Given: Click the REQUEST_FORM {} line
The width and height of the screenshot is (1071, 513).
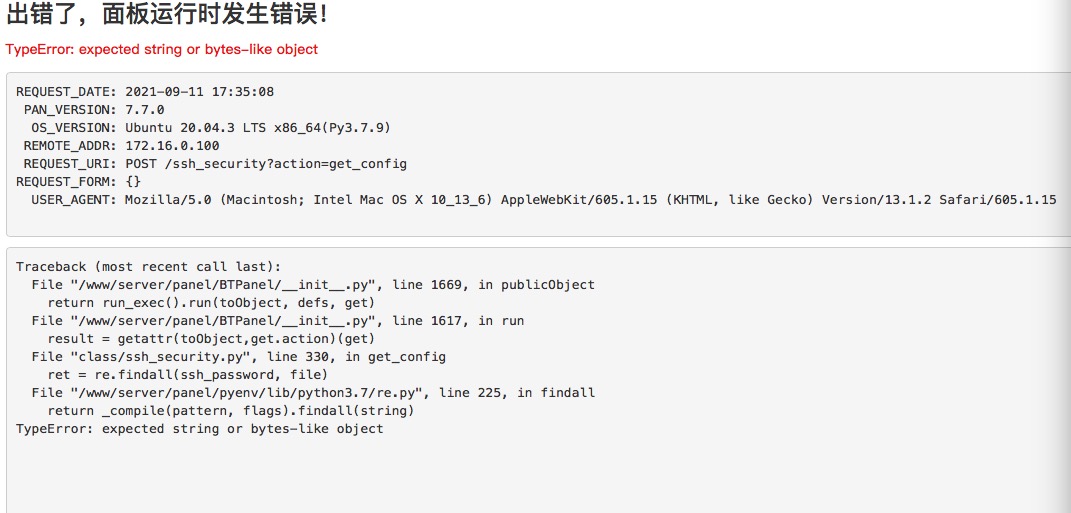Looking at the screenshot, I should coord(79,182).
